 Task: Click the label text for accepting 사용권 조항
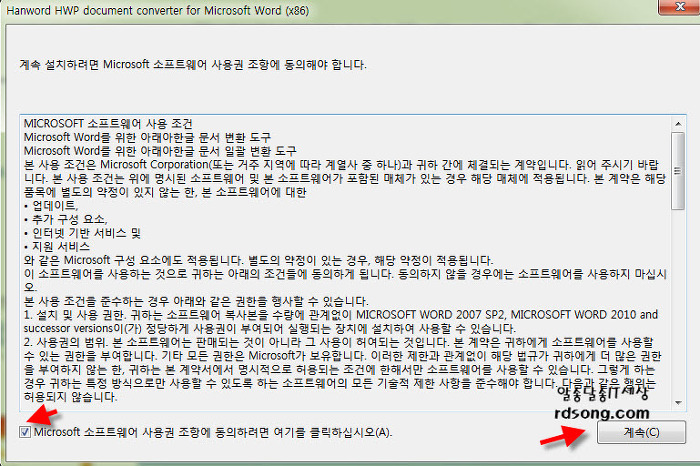pyautogui.click(x=213, y=432)
